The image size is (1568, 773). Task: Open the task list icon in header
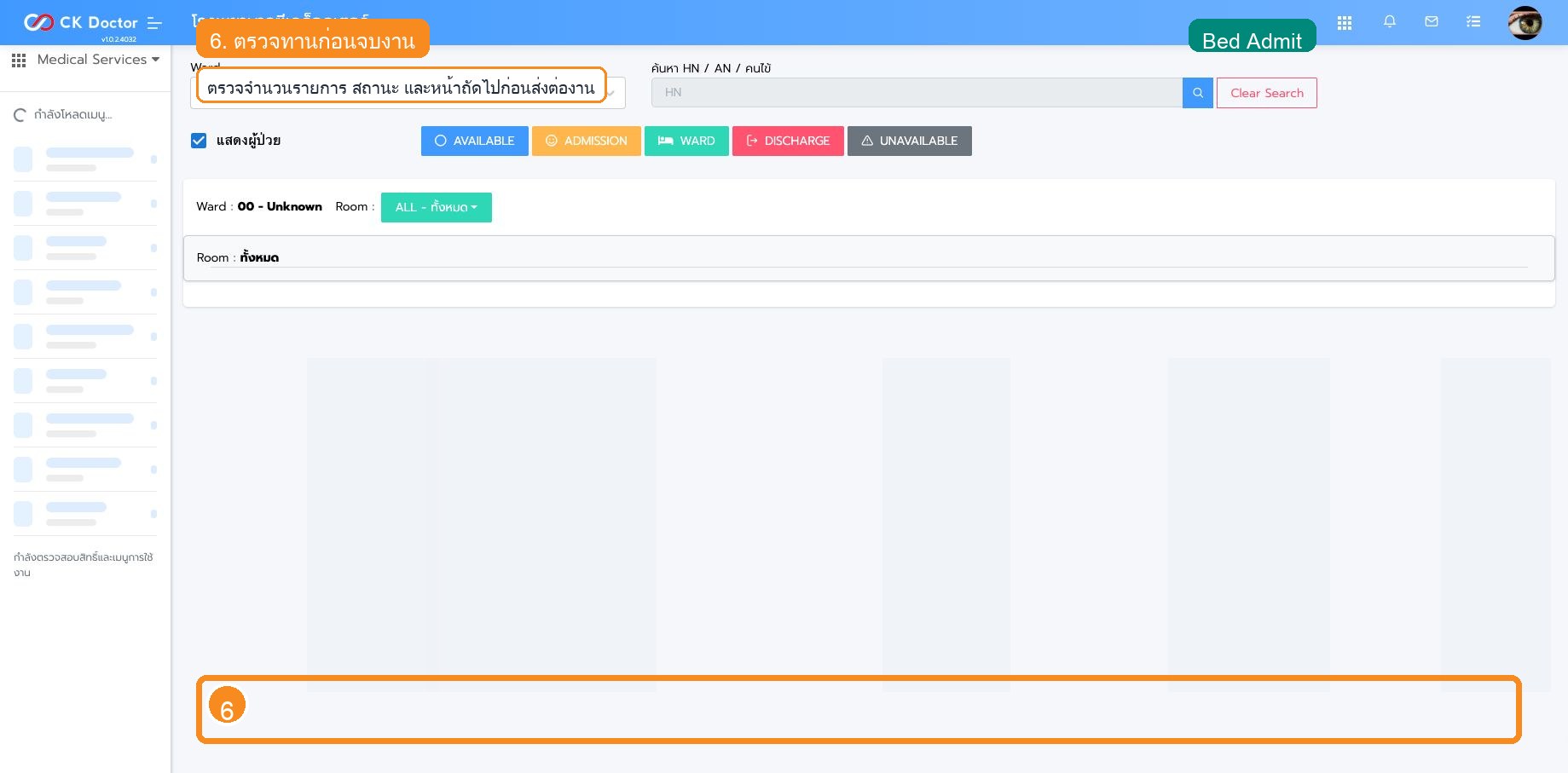pyautogui.click(x=1473, y=22)
